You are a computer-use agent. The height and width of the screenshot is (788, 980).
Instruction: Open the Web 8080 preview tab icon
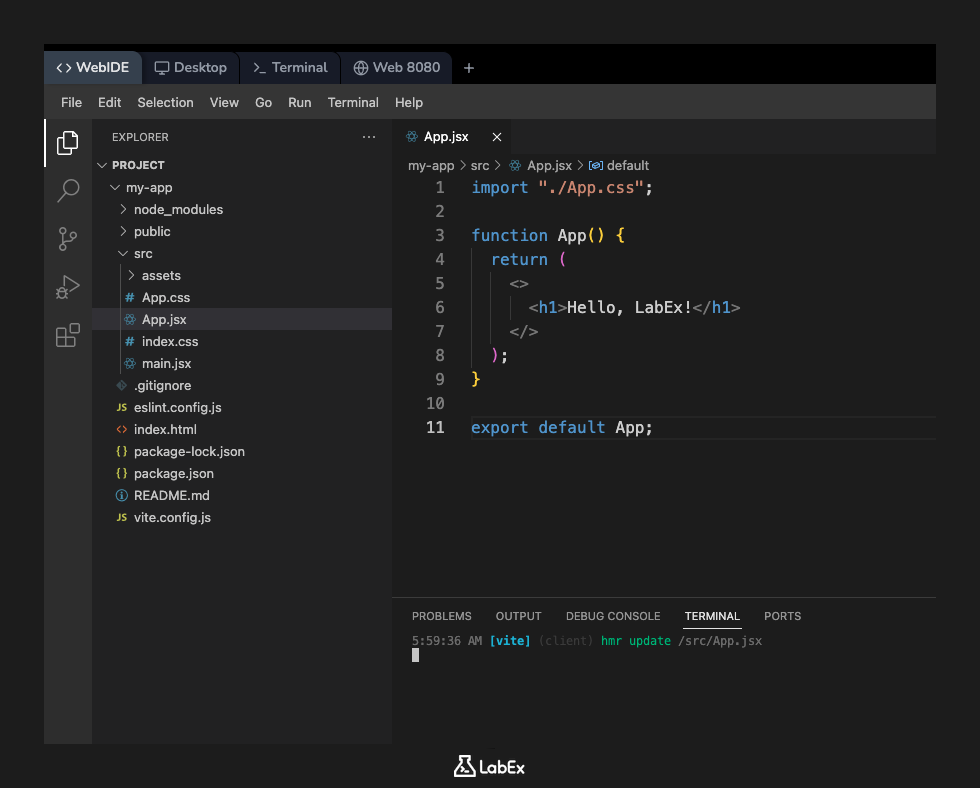click(x=360, y=67)
